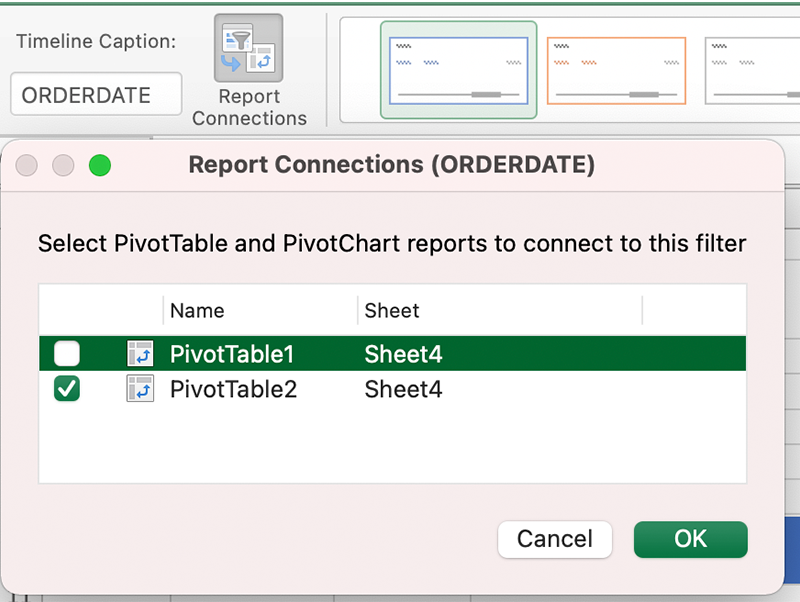
Task: Pick the gray timeline style thumbnail
Action: (750, 70)
